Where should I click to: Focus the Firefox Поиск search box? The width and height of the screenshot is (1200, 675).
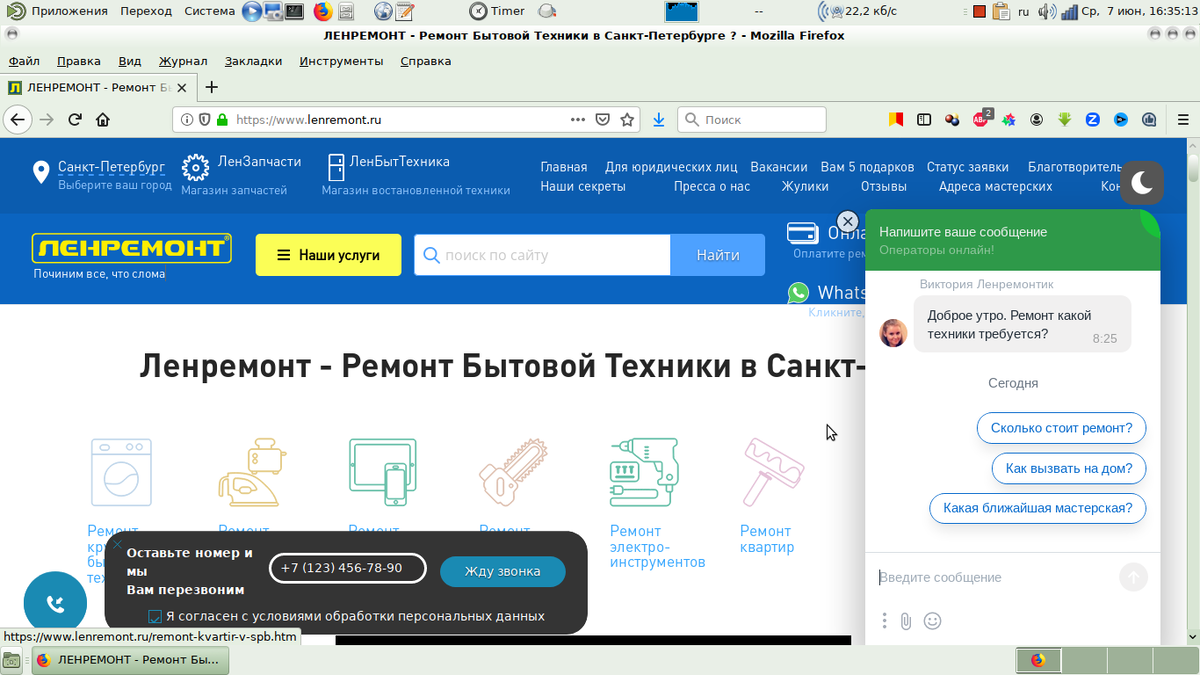click(x=752, y=119)
